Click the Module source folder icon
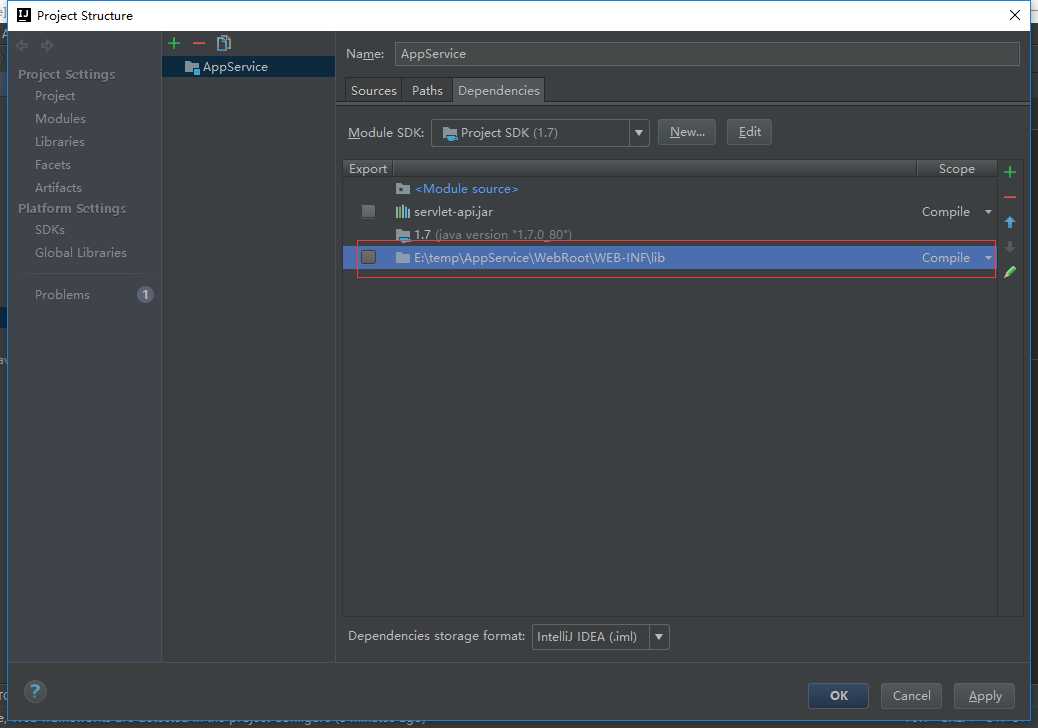Viewport: 1038px width, 728px height. pos(402,189)
